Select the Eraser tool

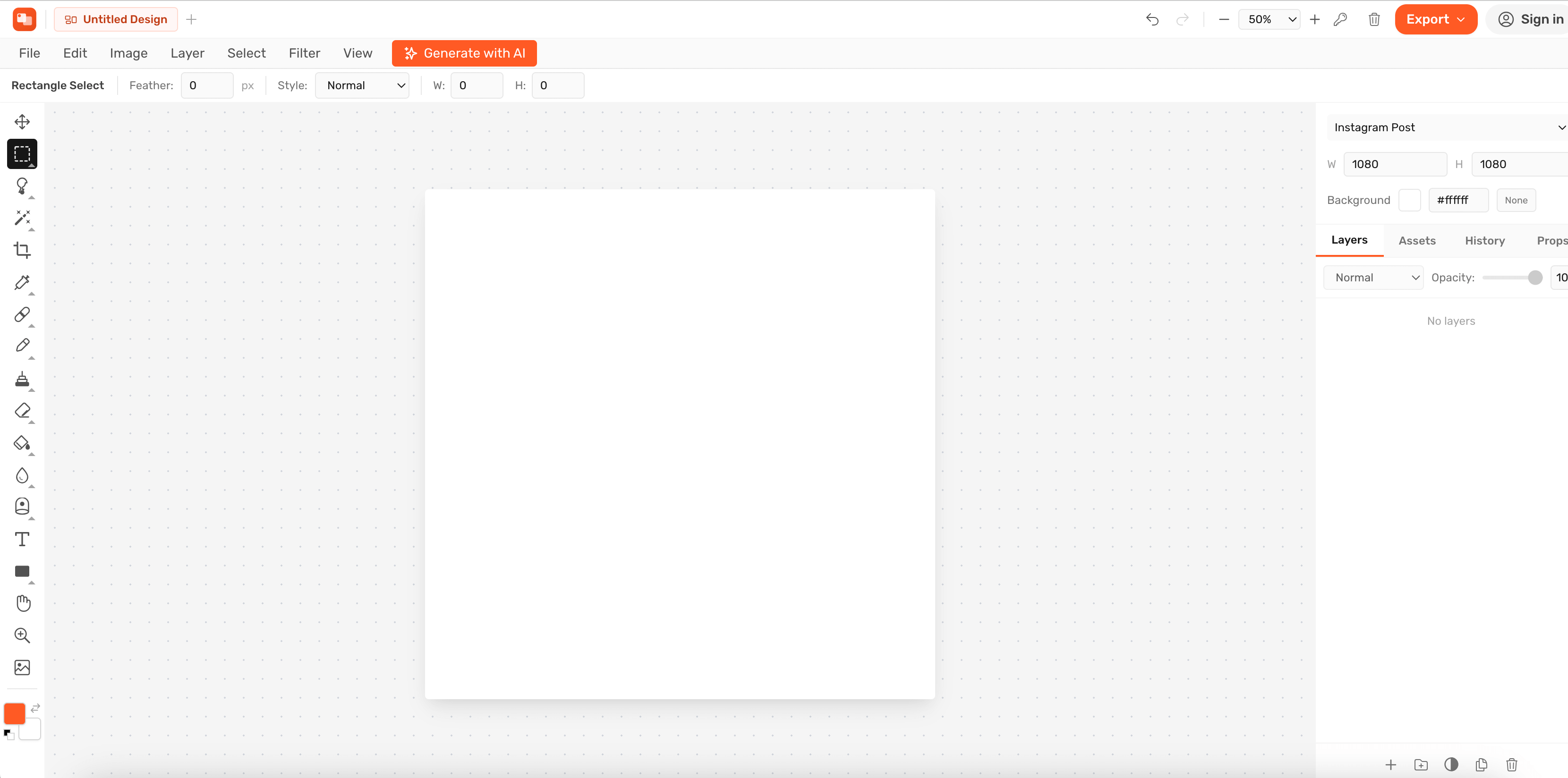[x=22, y=411]
